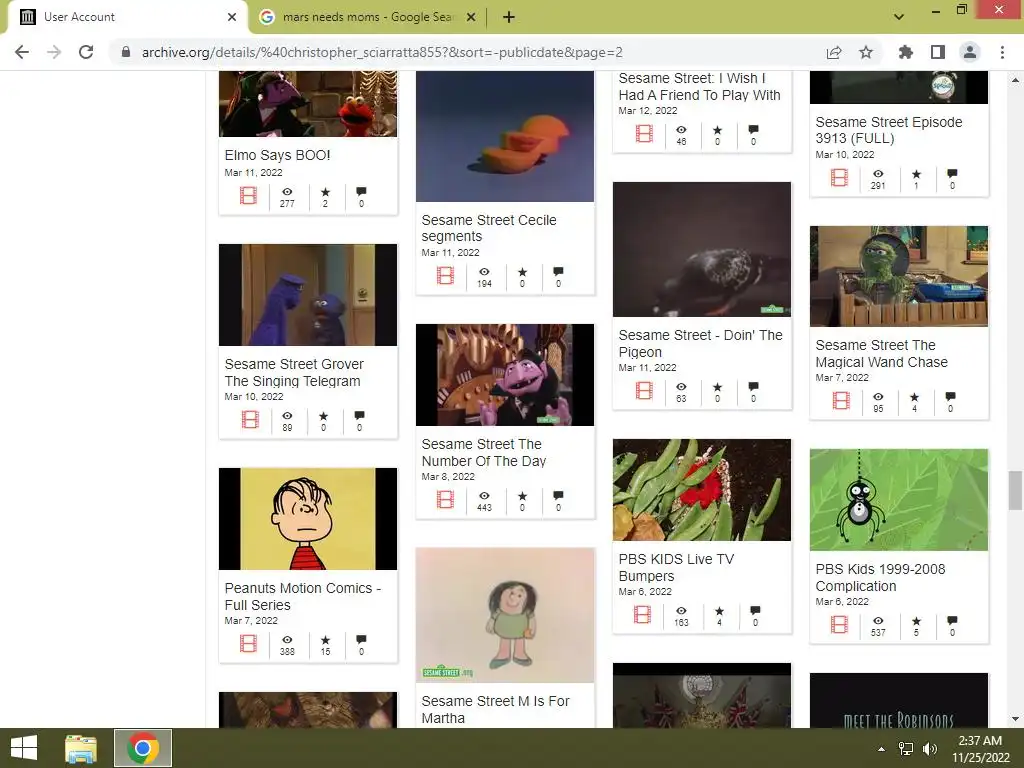Click the Grover Singing Telegram thumbnail
Image resolution: width=1024 pixels, height=768 pixels.
308,295
